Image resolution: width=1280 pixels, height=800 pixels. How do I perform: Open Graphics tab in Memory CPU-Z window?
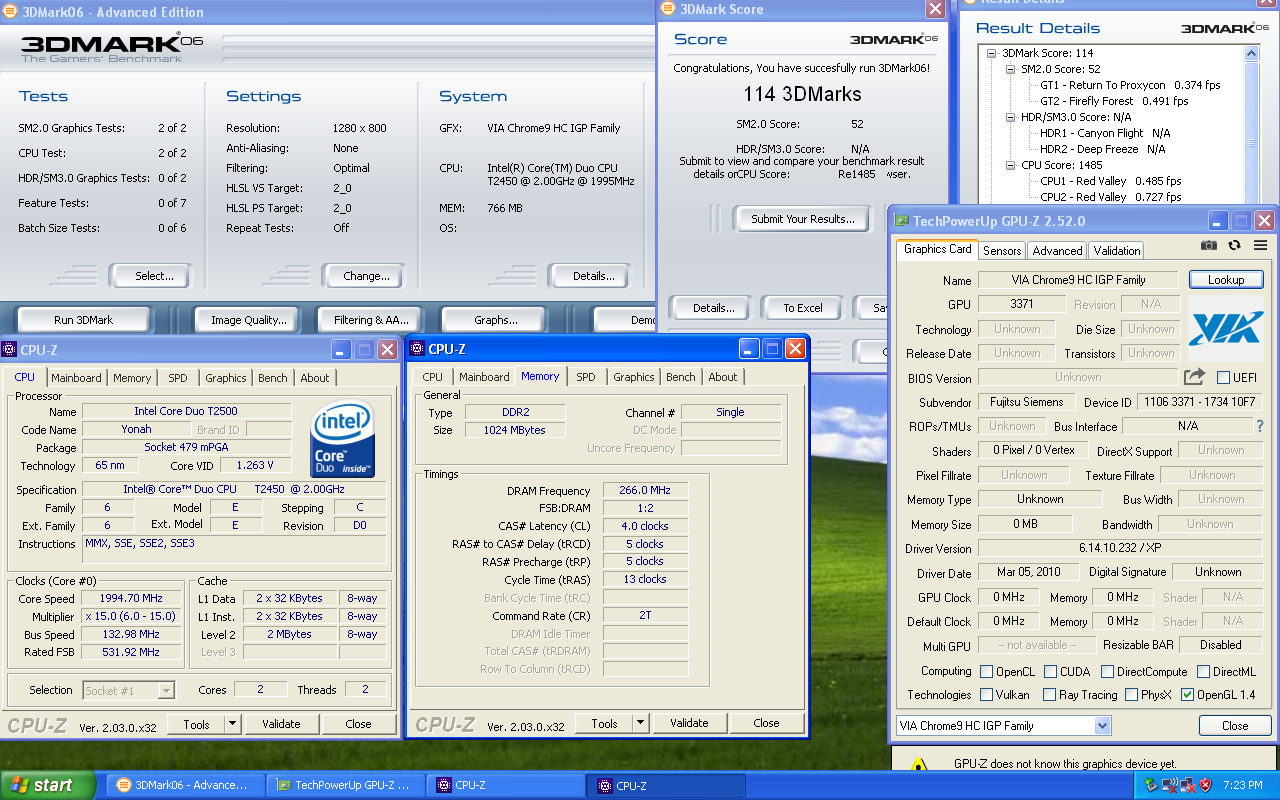634,377
